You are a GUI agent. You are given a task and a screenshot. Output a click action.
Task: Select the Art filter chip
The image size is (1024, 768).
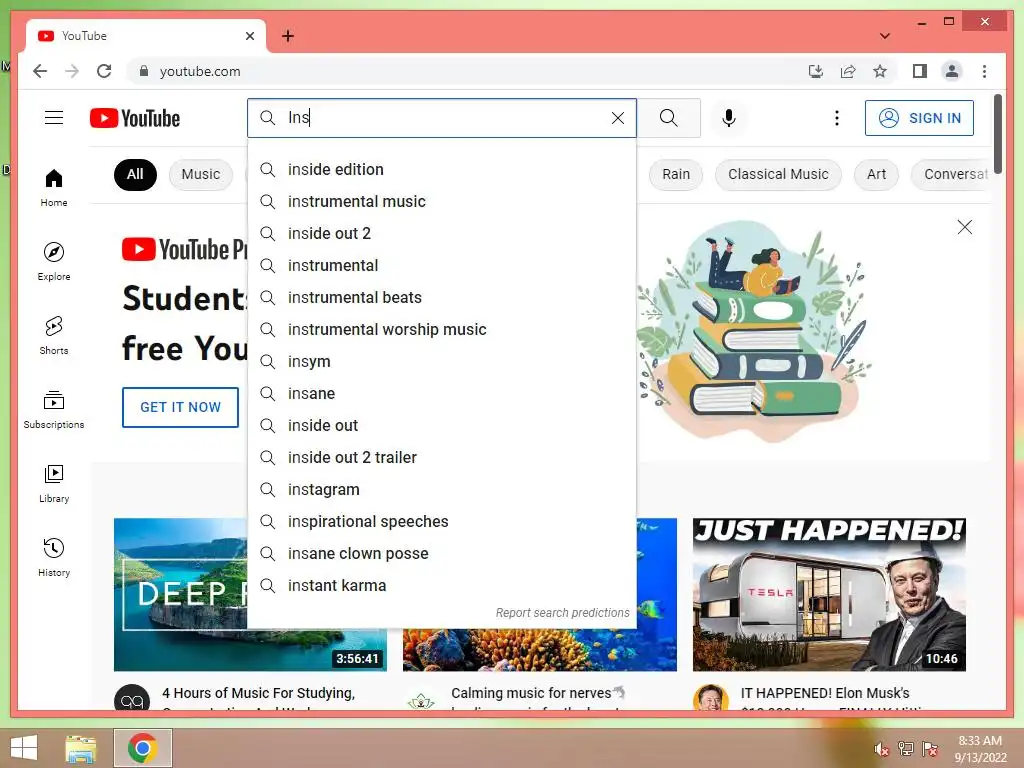click(876, 174)
